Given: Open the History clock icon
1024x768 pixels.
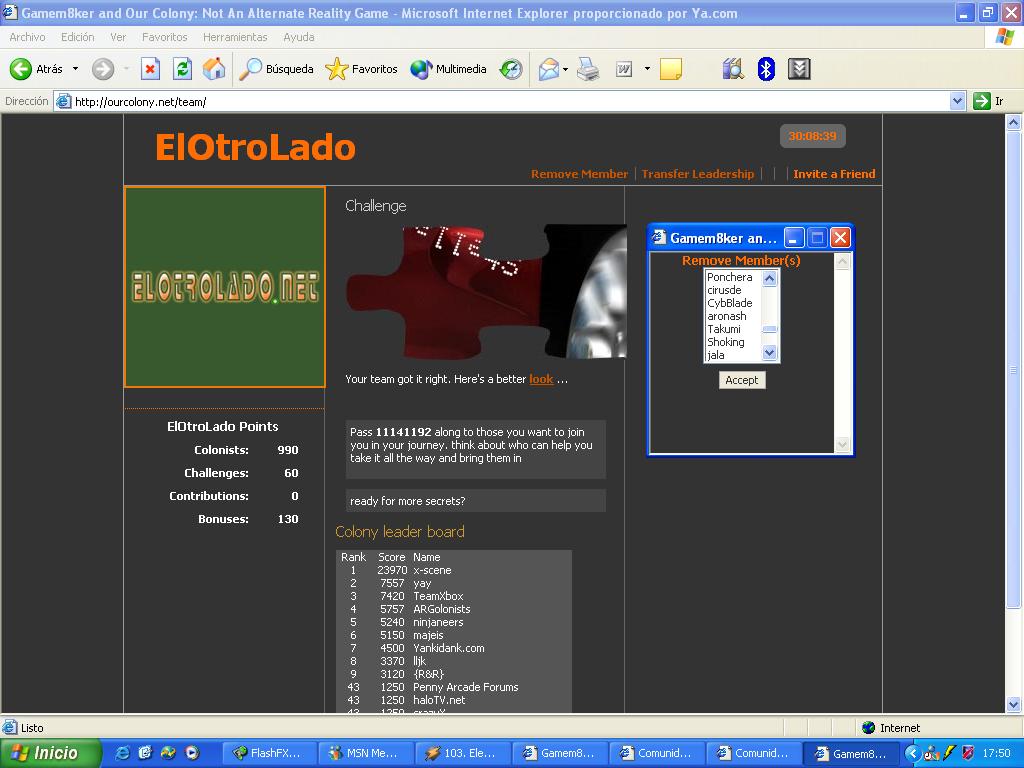Looking at the screenshot, I should click(511, 69).
